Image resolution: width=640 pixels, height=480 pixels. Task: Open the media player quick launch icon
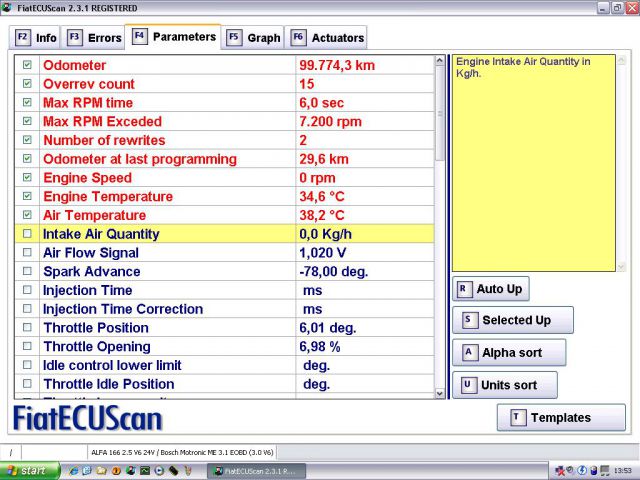159,471
